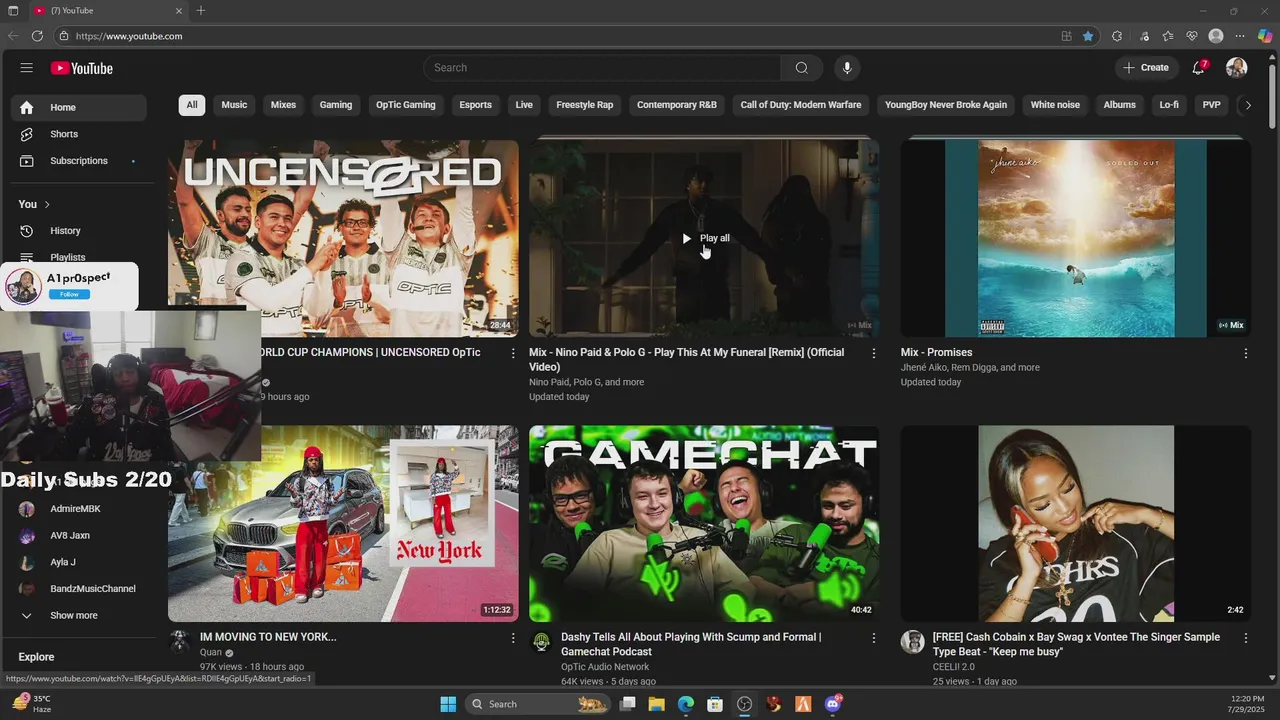Start voice search with the microphone

847,68
